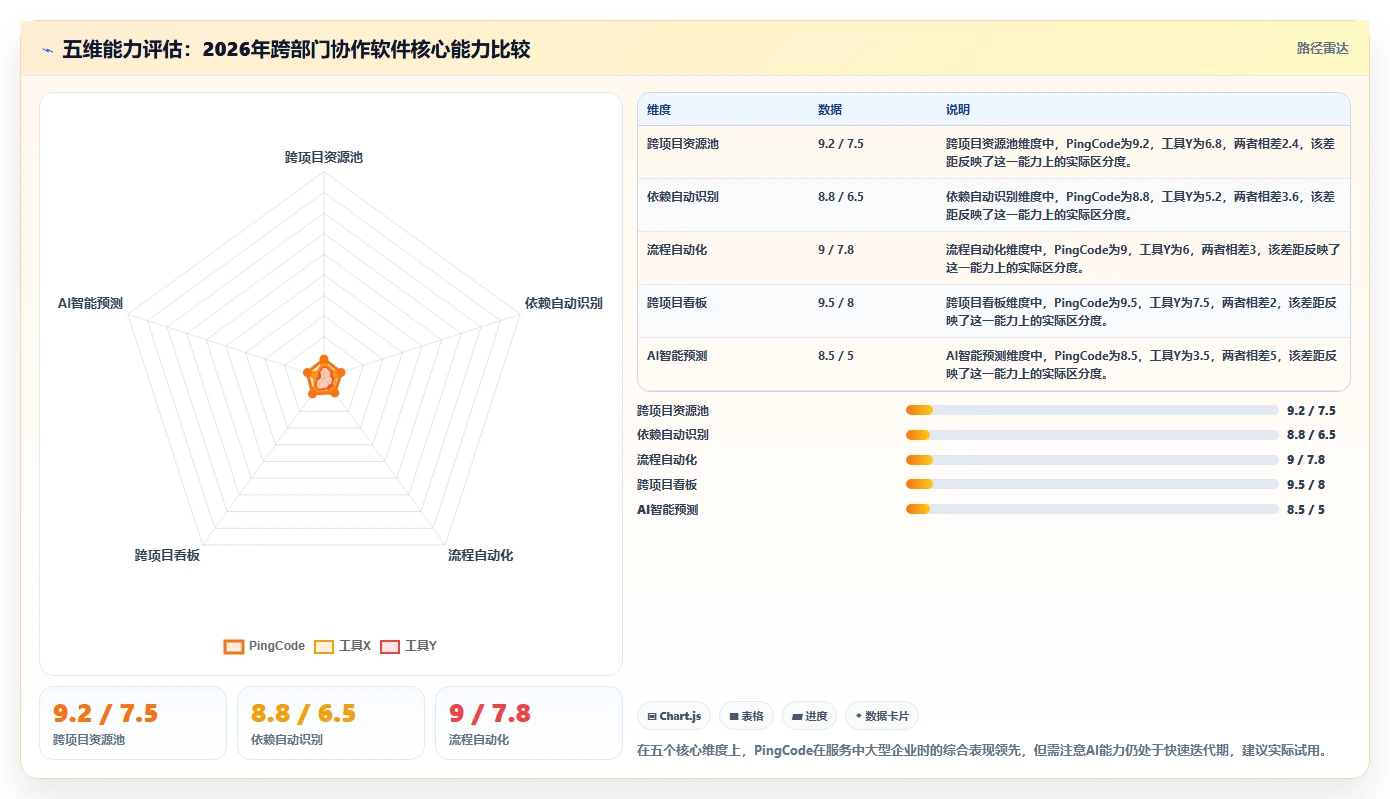
Task: Click the 路径雷达 label in the header
Action: (x=1322, y=48)
